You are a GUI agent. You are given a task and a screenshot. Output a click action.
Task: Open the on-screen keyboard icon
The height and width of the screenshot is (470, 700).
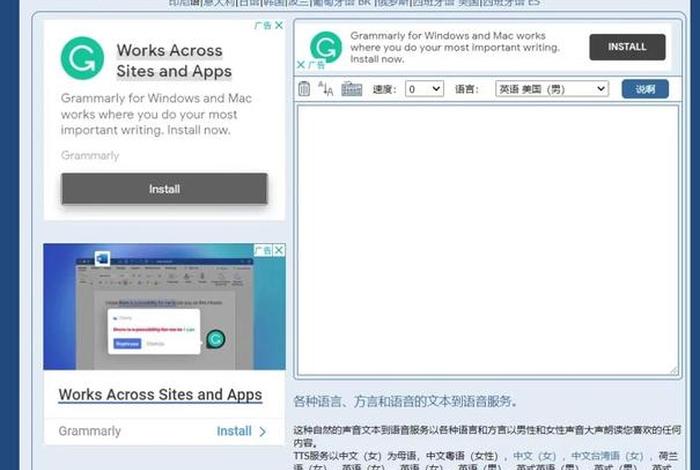point(352,89)
